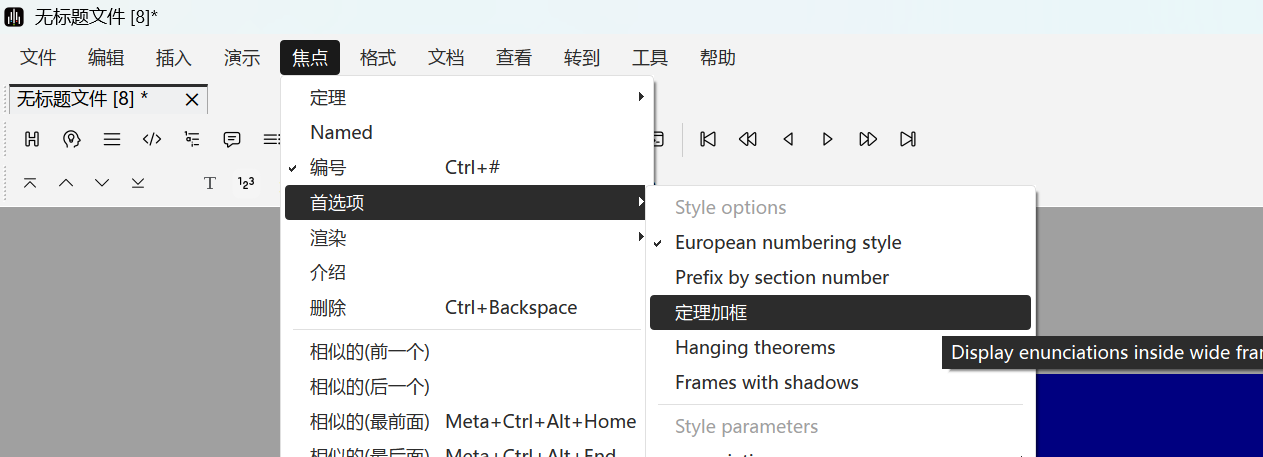Enable the 定理加框 framed theorems option
The image size is (1263, 457).
click(711, 313)
